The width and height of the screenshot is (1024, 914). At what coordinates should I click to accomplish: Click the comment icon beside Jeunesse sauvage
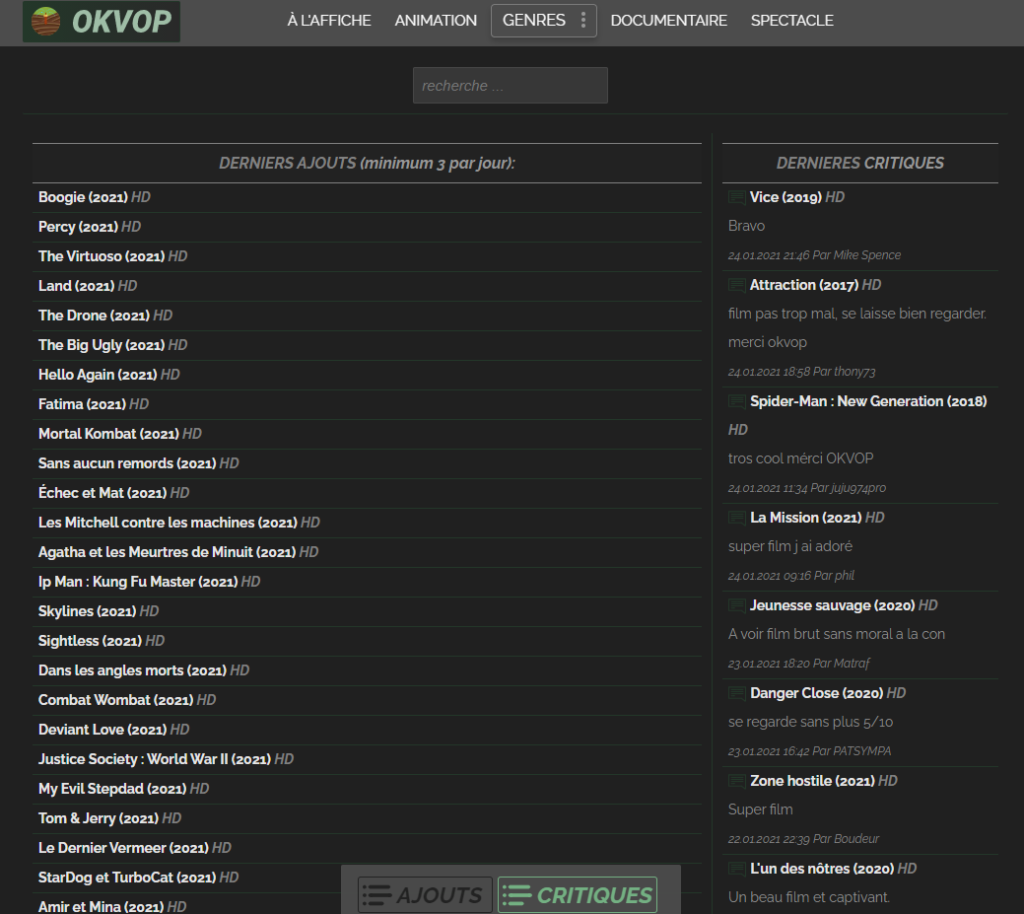[x=737, y=606]
